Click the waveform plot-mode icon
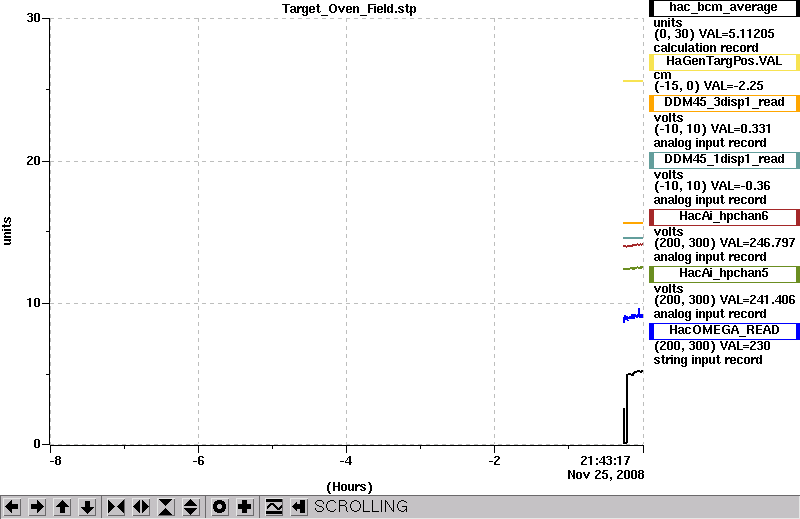This screenshot has height=519, width=800. [274, 507]
